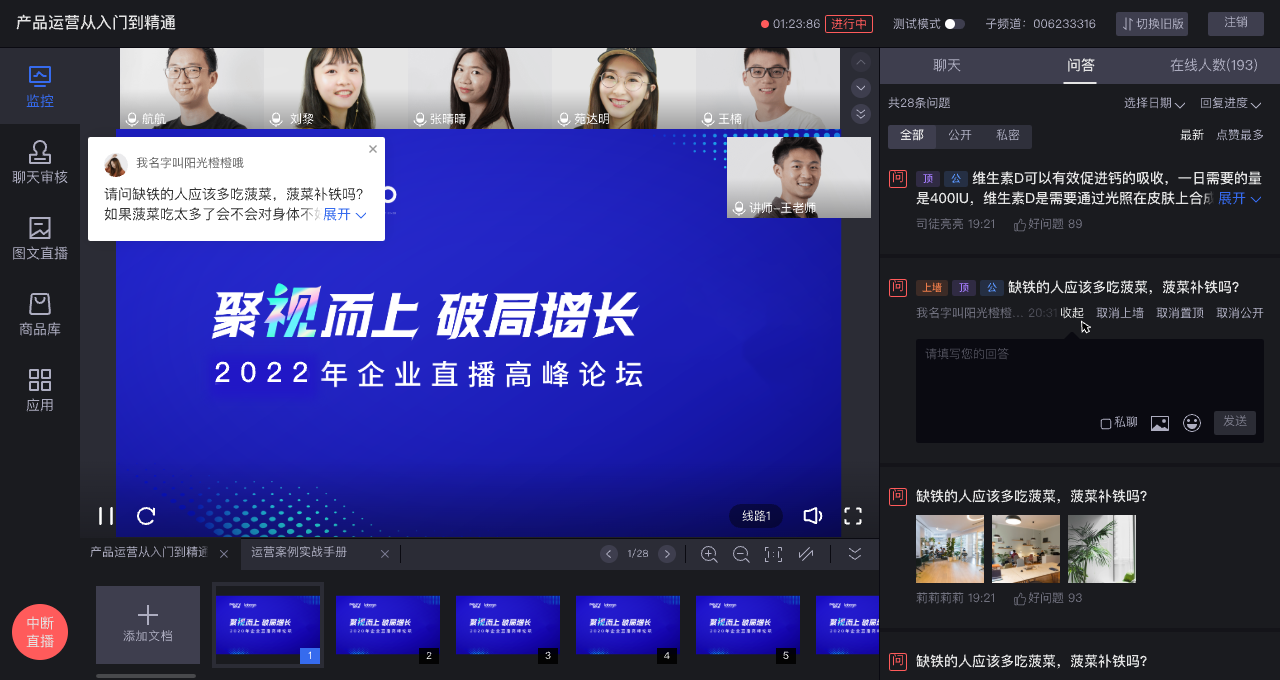This screenshot has width=1280, height=680.
Task: Like 司徒亮亮's question with 好问题 89
Action: click(1048, 225)
